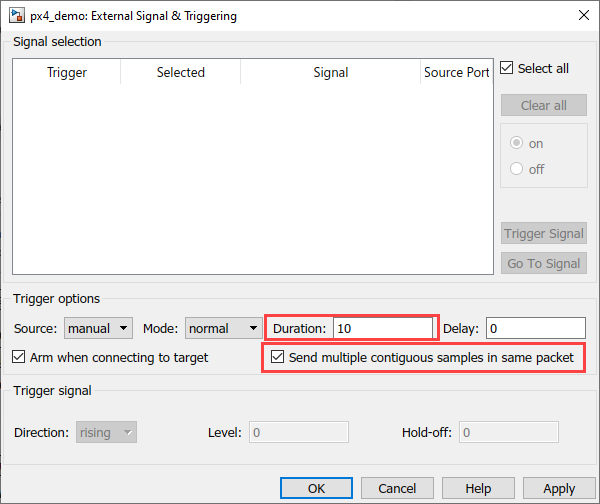Disable Arm when connecting to target
The image size is (600, 504).
pyautogui.click(x=20, y=357)
